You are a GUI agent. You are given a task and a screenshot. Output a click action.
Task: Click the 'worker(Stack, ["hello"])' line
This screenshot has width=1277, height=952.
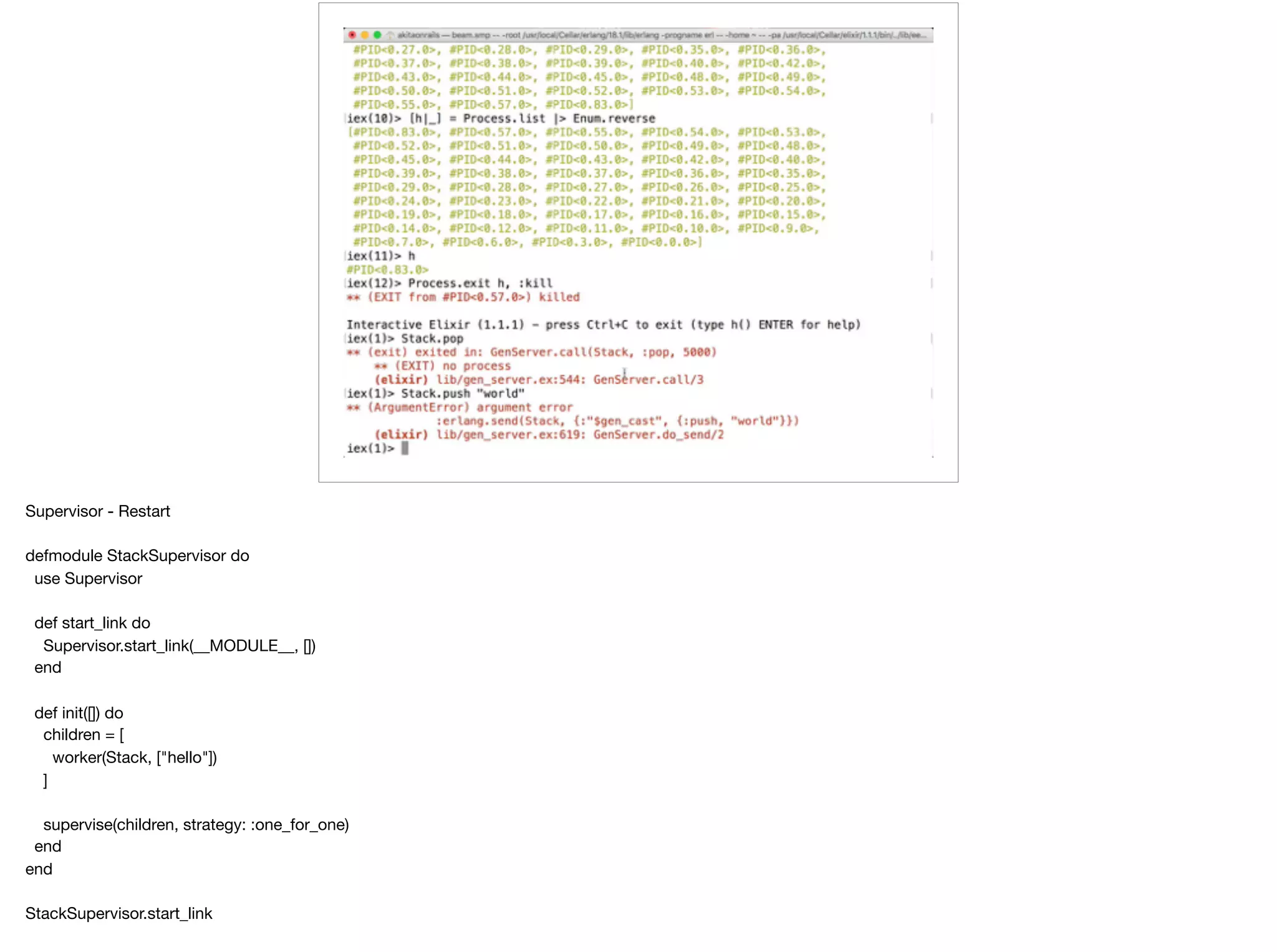coord(135,757)
